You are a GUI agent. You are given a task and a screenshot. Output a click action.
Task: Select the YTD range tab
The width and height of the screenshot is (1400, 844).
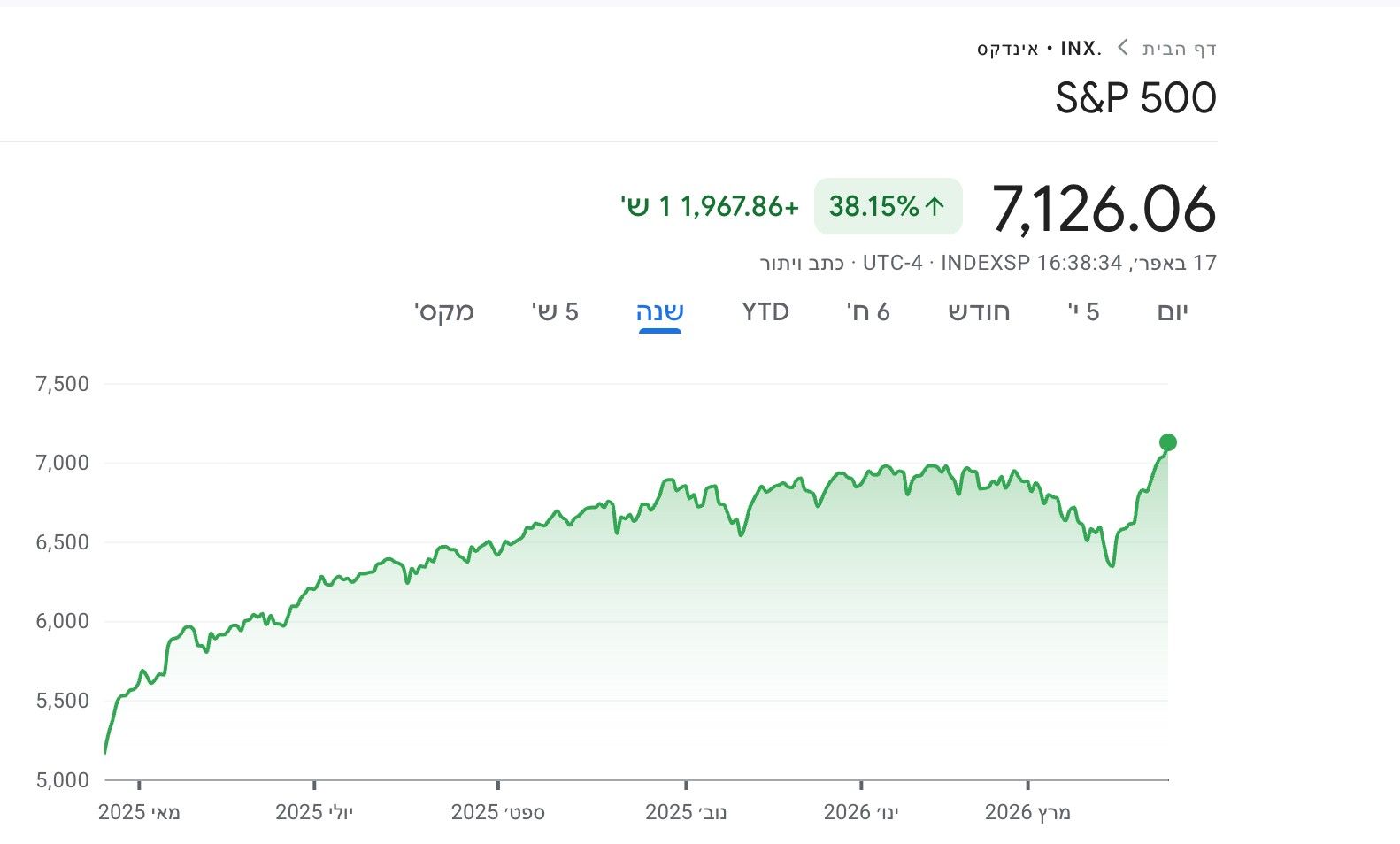click(765, 311)
